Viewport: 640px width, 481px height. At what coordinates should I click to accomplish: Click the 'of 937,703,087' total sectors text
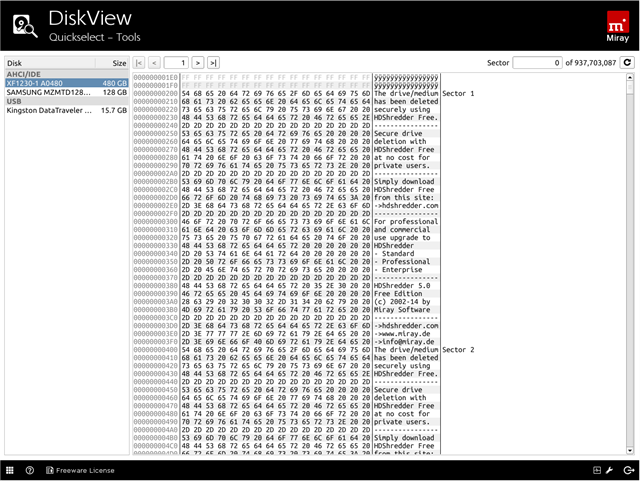pos(590,63)
